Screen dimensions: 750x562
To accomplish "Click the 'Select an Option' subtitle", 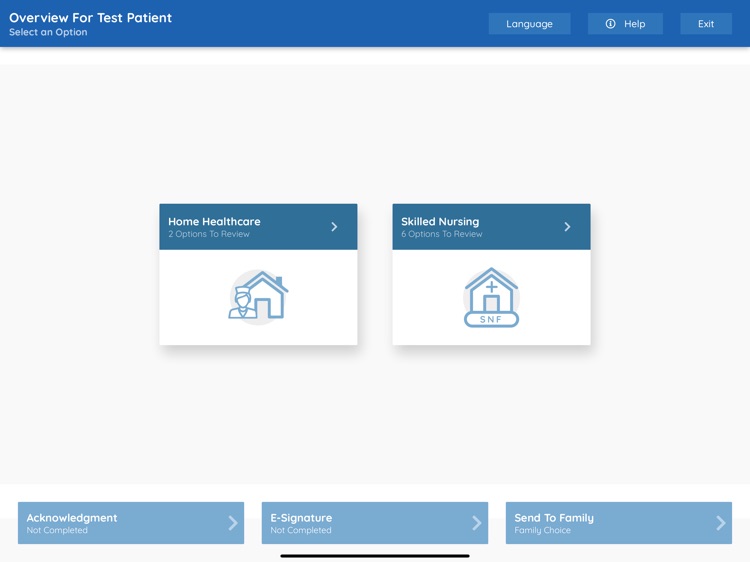I will [48, 32].
